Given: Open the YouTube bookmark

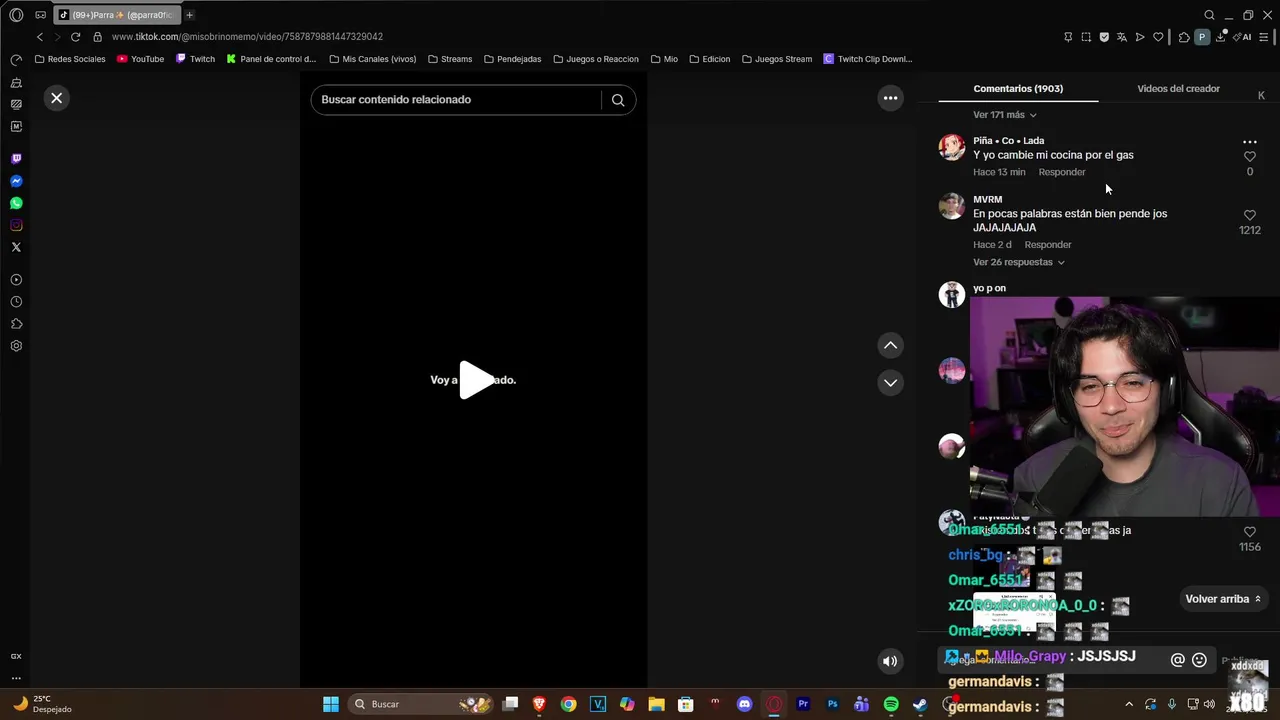Looking at the screenshot, I should tap(140, 59).
